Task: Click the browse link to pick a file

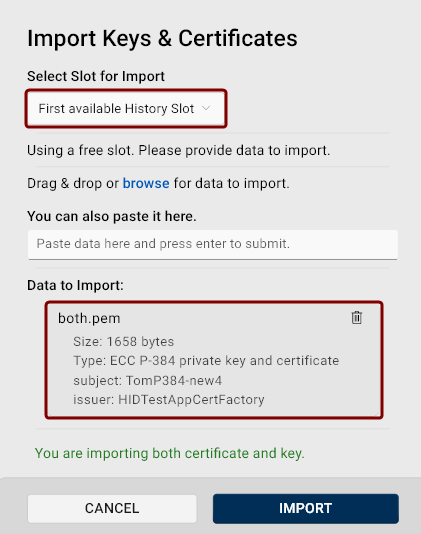Action: point(146,183)
